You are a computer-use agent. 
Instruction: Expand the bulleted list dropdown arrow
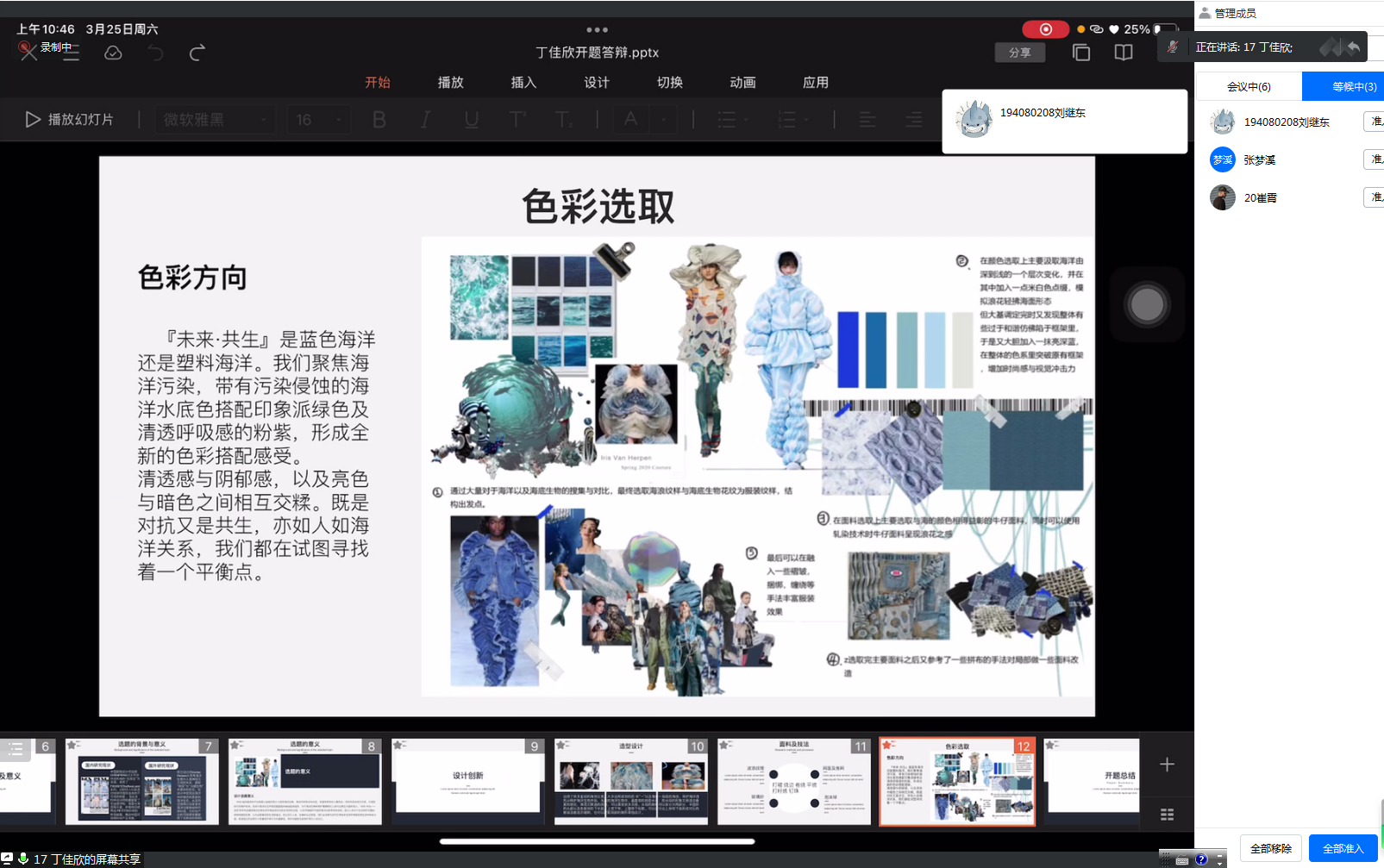pos(746,120)
